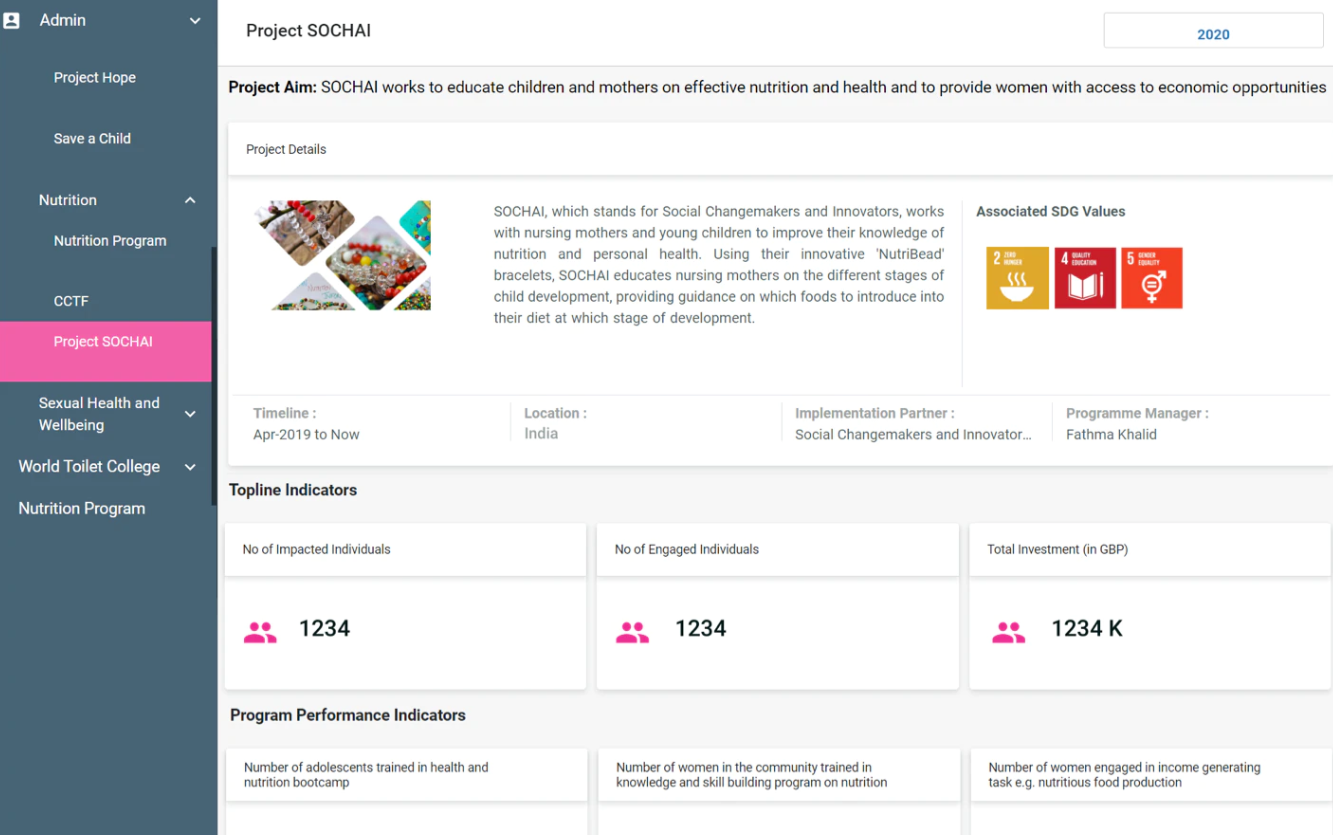Expand Sexual Health and Wellbeing chevron
1333x835 pixels.
(190, 414)
